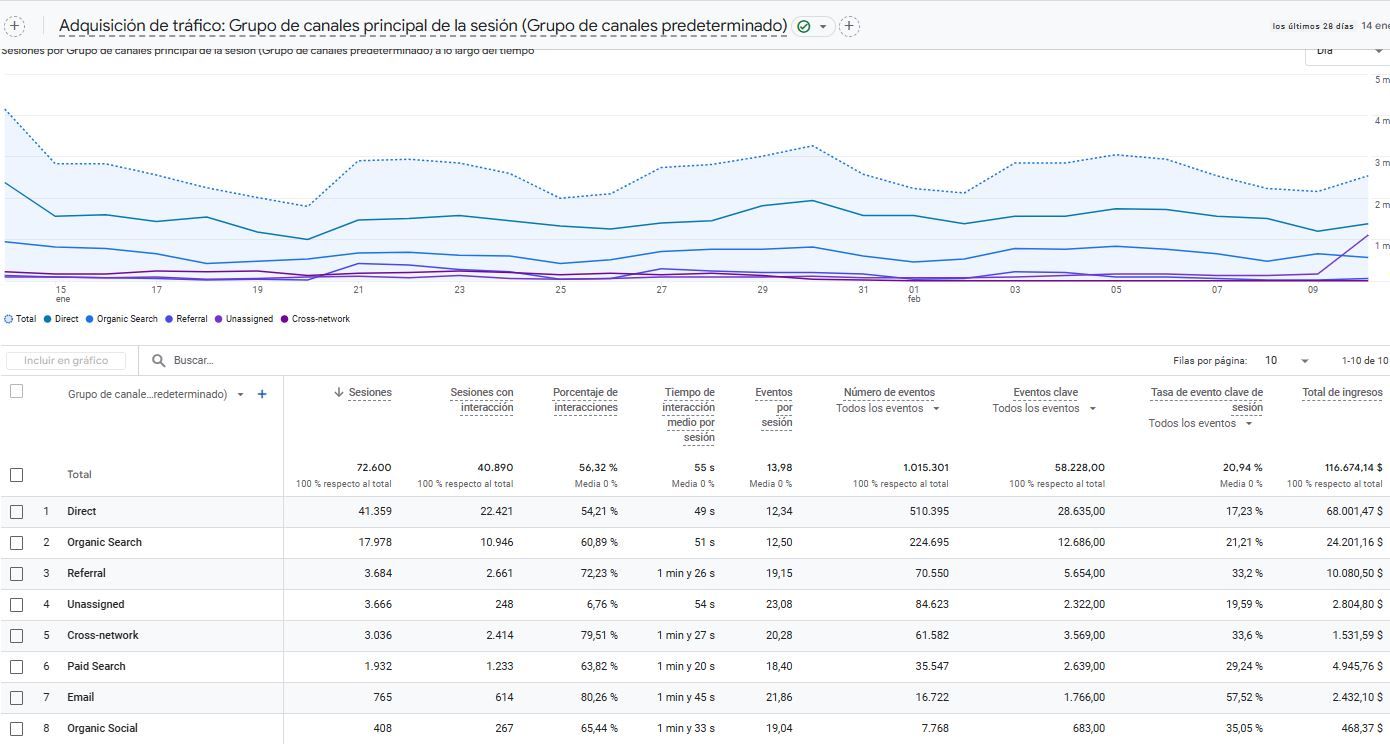
Task: Click the 'Incluir en gráfico' button
Action: click(65, 360)
